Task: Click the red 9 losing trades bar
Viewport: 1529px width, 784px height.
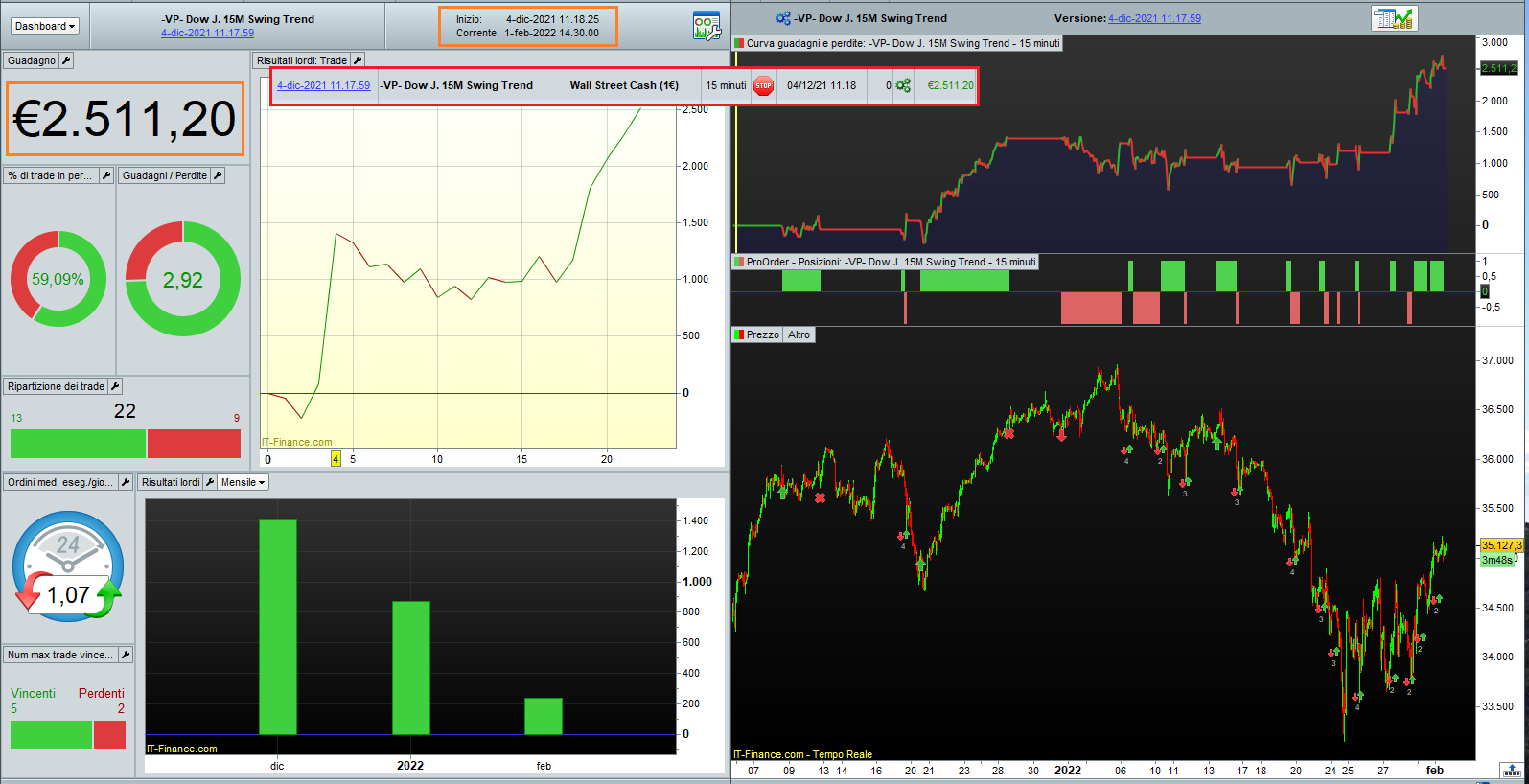Action: 194,444
